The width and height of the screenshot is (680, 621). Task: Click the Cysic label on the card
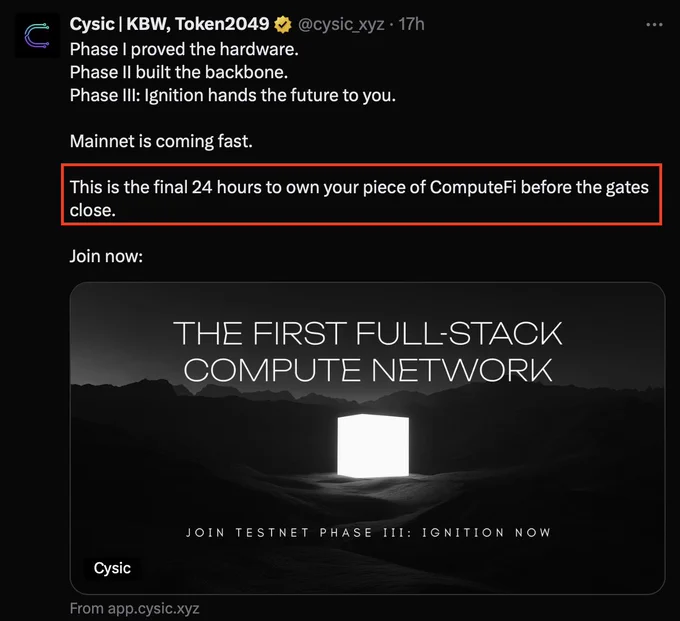(x=112, y=568)
